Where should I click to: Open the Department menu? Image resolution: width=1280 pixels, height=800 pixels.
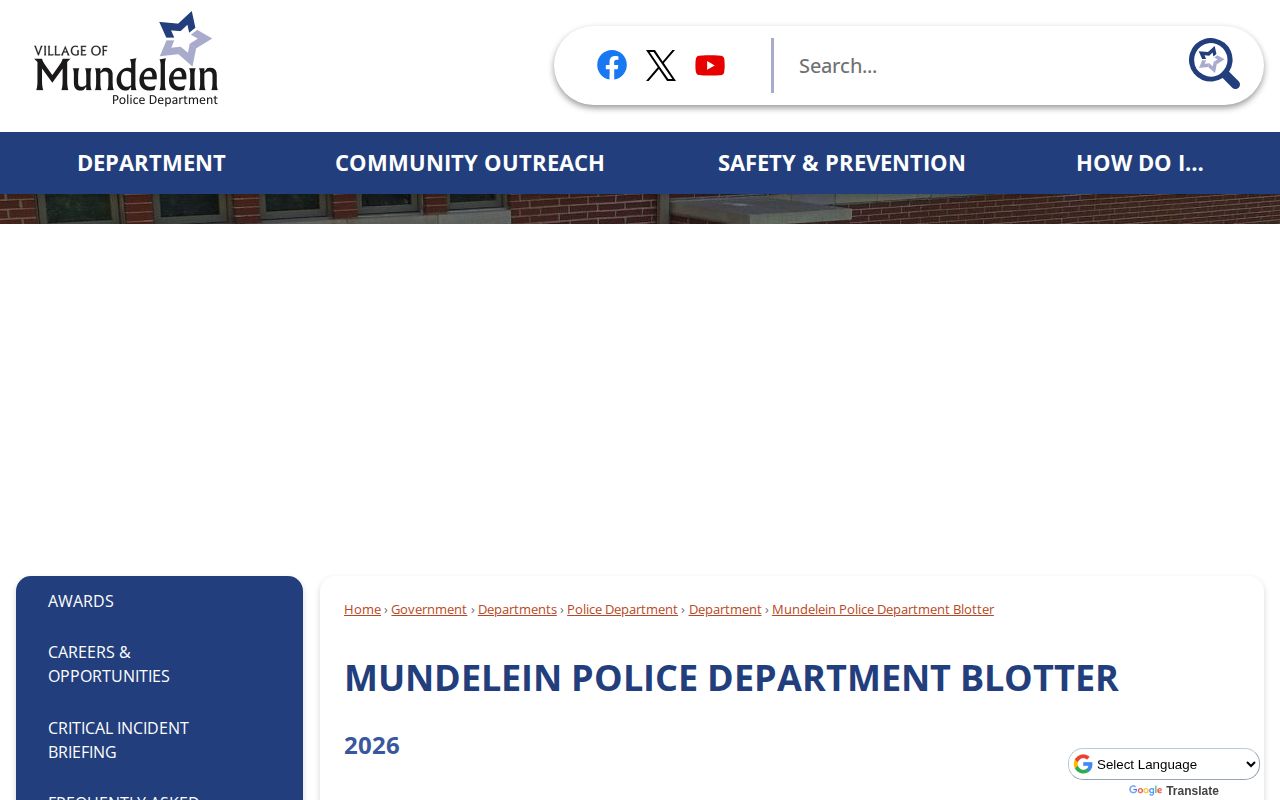[151, 163]
